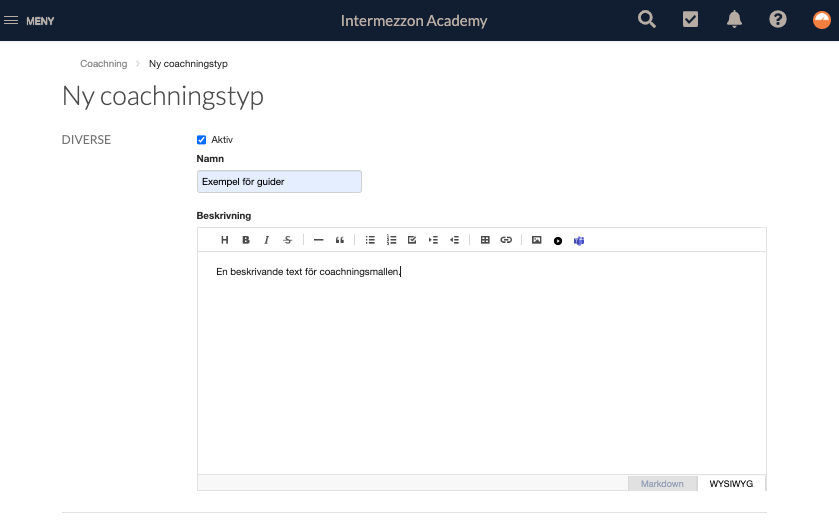
Task: Toggle italic formatting
Action: click(x=266, y=240)
